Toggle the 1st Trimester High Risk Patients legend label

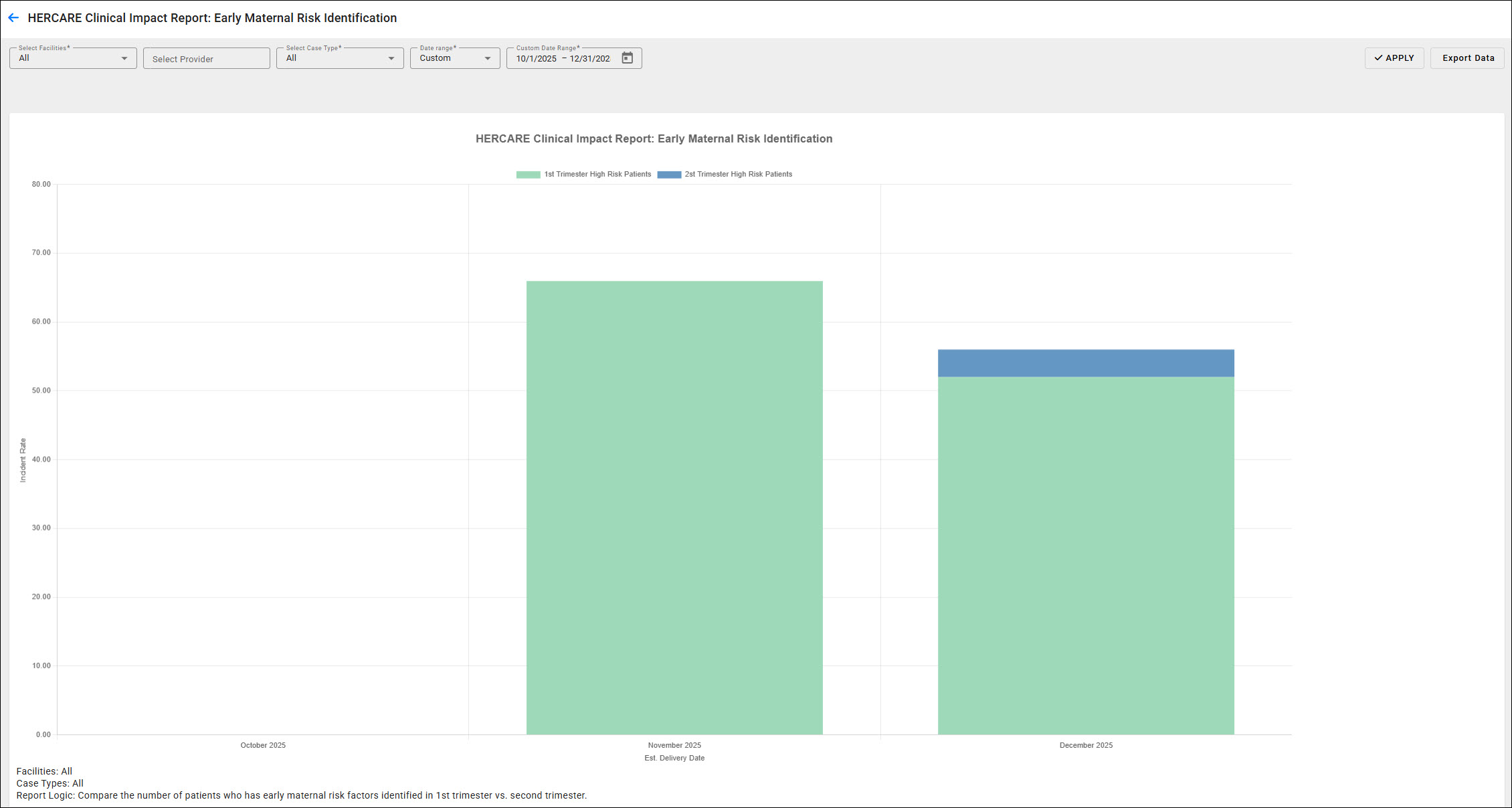pyautogui.click(x=597, y=175)
